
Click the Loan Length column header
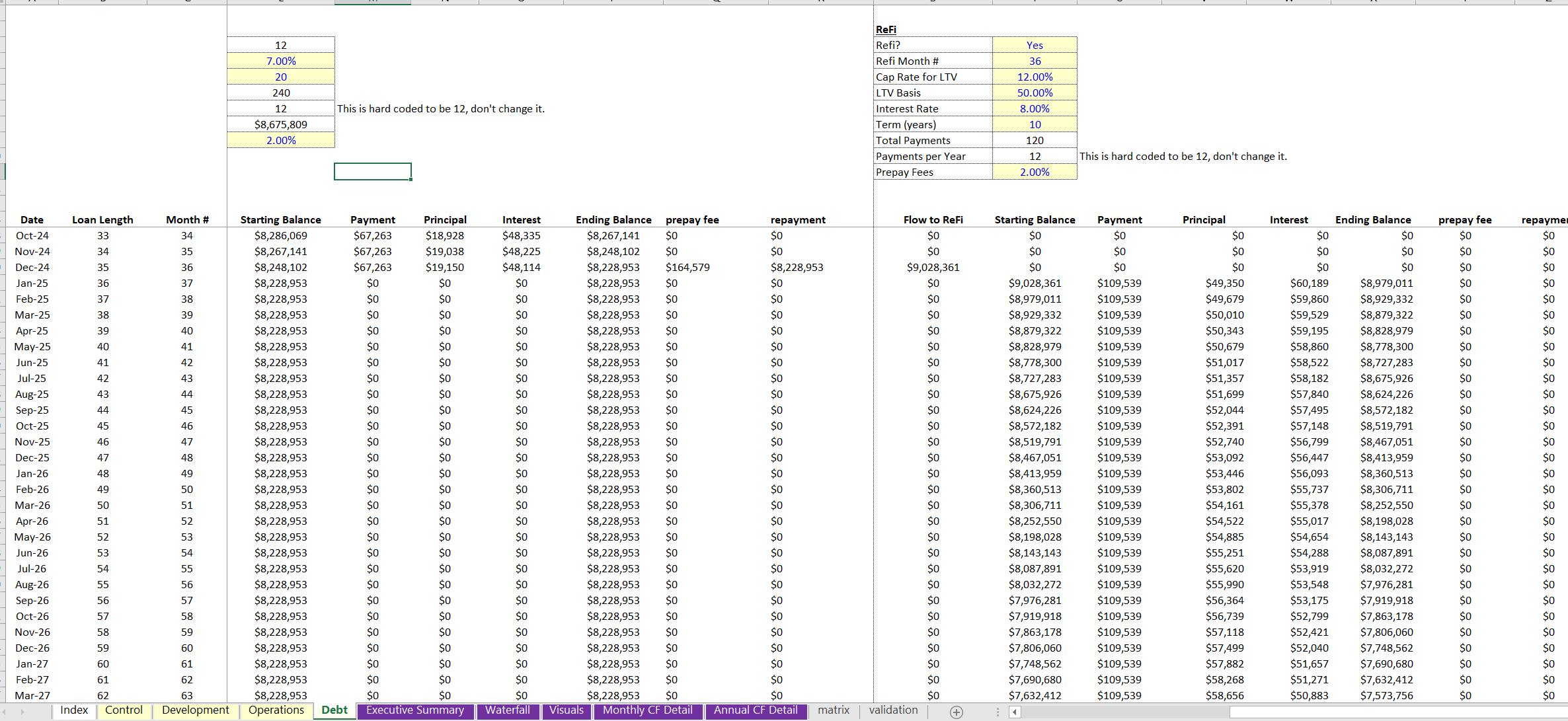[102, 219]
